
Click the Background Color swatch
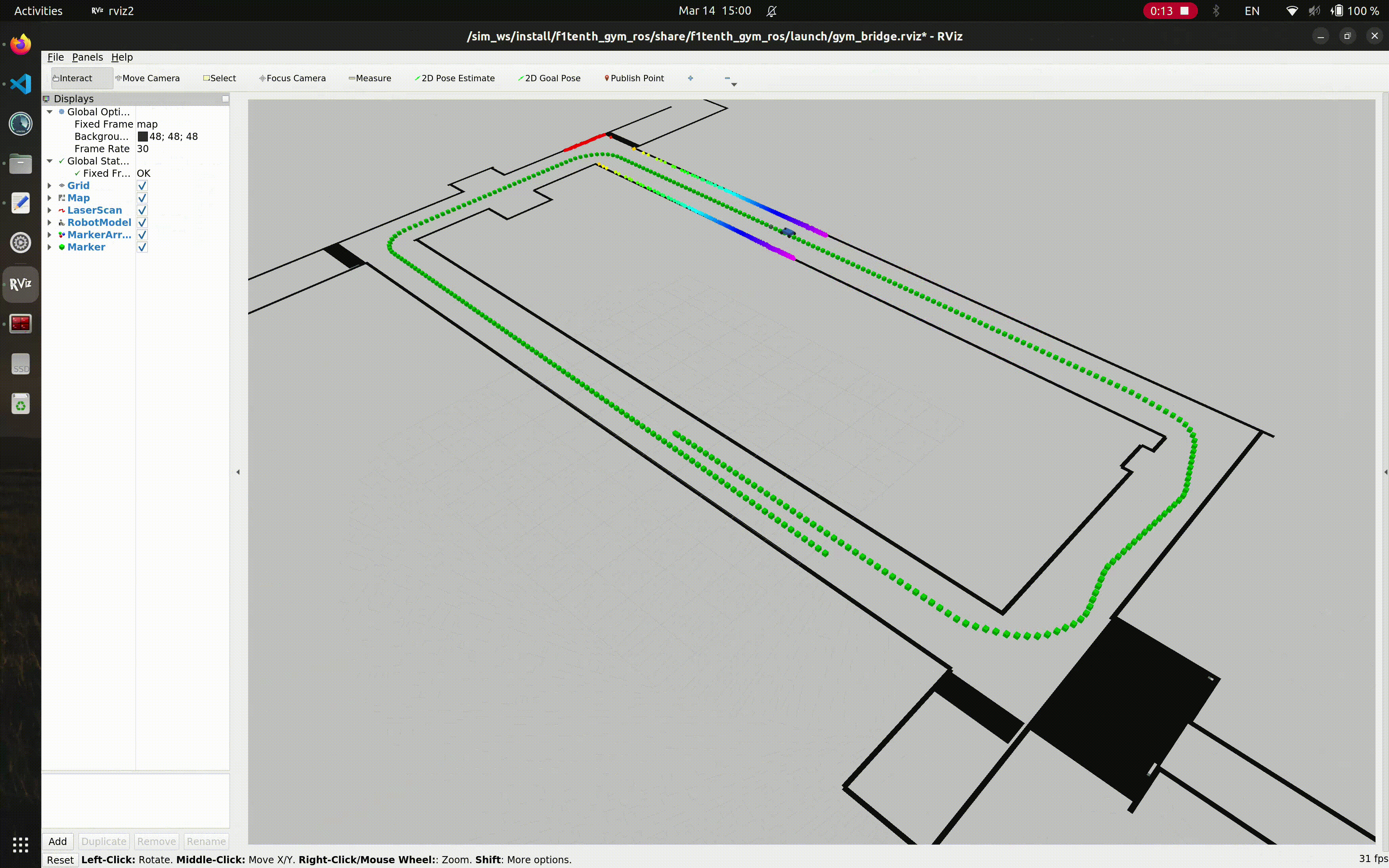click(143, 137)
